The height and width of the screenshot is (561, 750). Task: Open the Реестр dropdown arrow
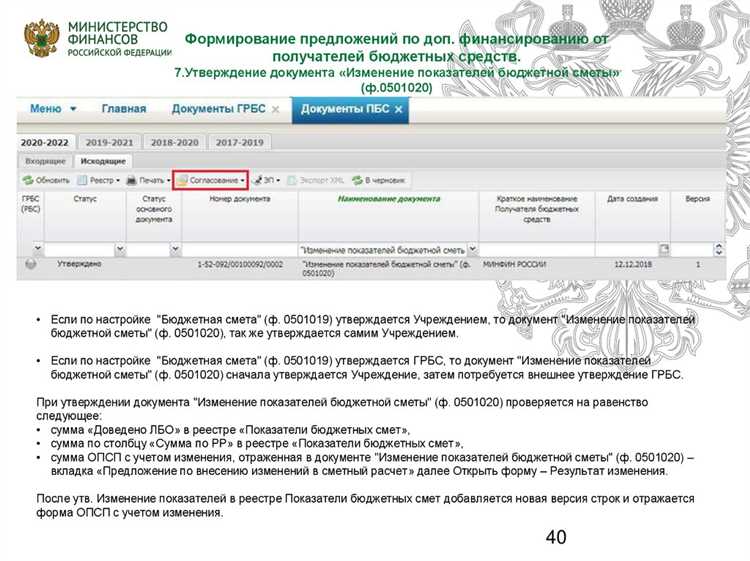(118, 181)
